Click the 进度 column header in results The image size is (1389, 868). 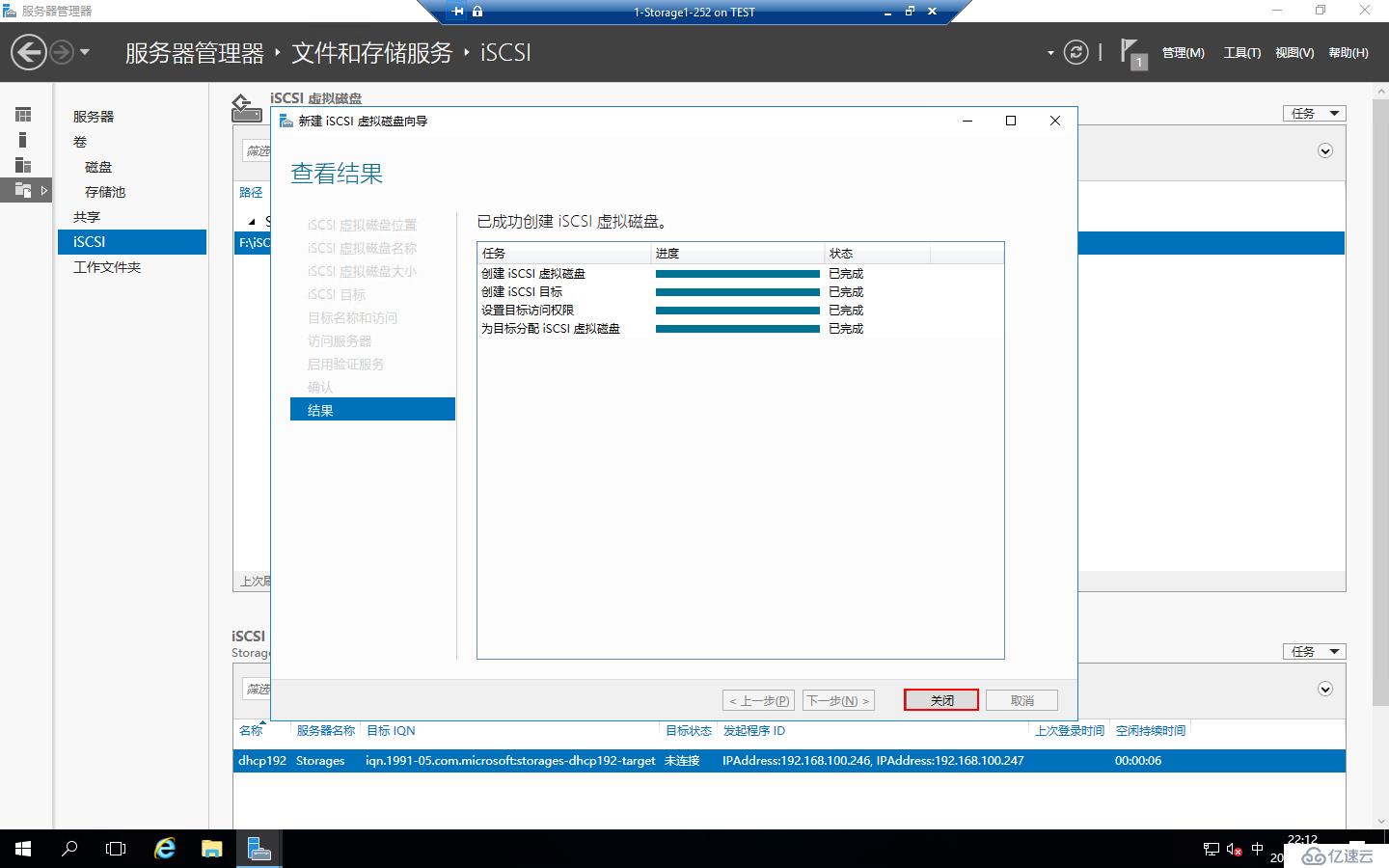738,253
